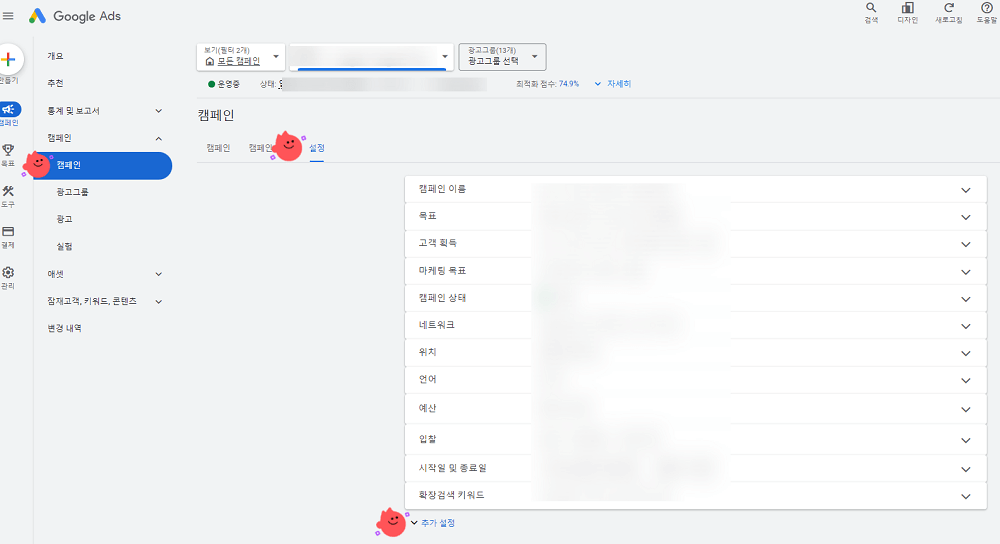
Task: Expand the 고객 획득 settings row
Action: tap(696, 244)
